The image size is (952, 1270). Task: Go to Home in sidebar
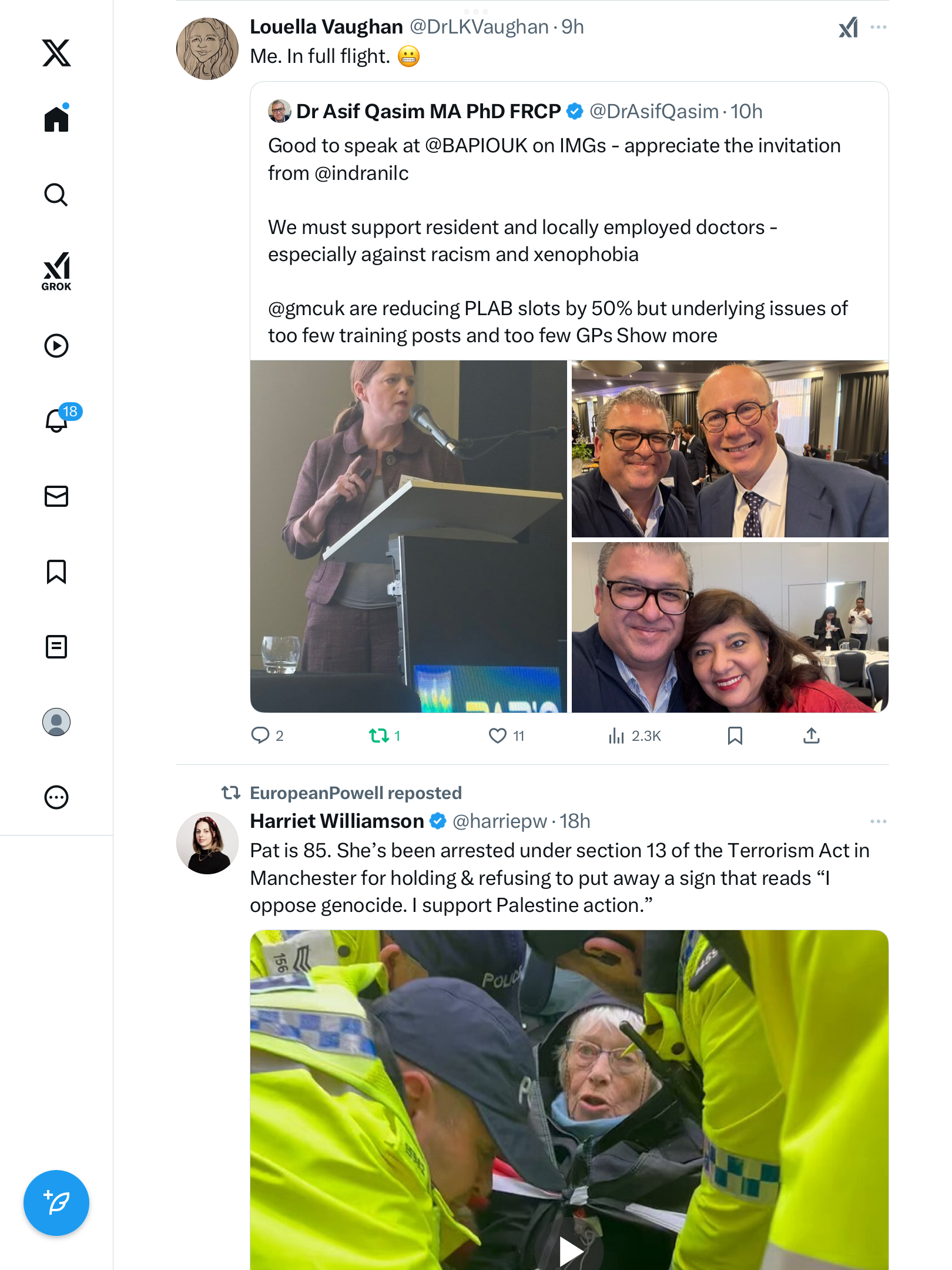coord(56,119)
